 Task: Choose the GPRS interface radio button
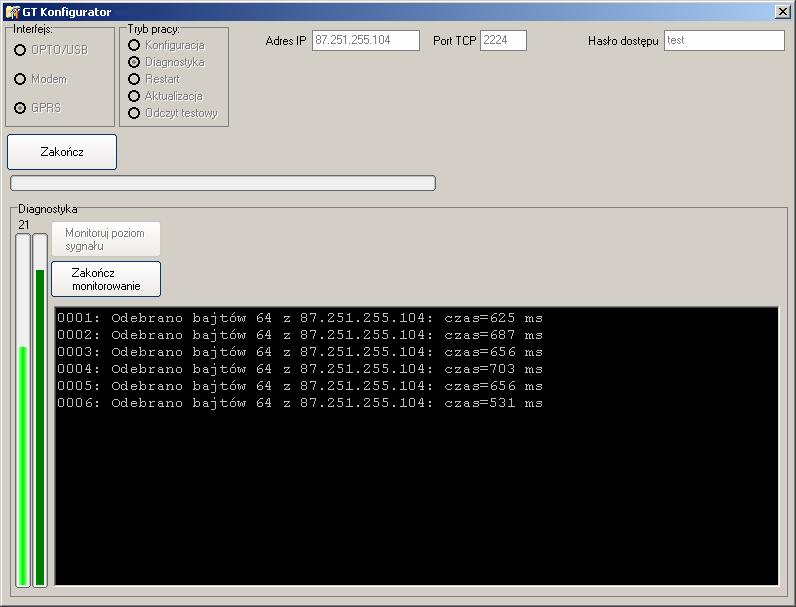point(20,108)
